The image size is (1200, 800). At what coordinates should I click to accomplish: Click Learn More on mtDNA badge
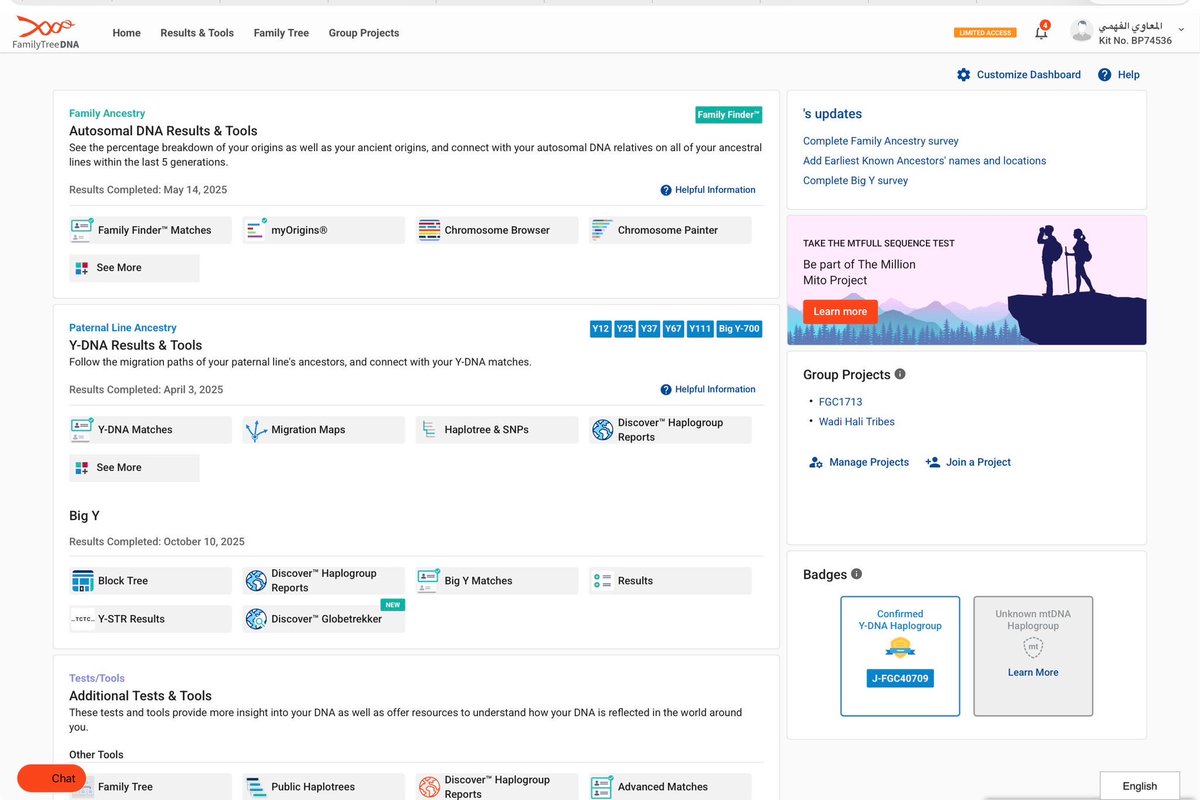tap(1033, 673)
